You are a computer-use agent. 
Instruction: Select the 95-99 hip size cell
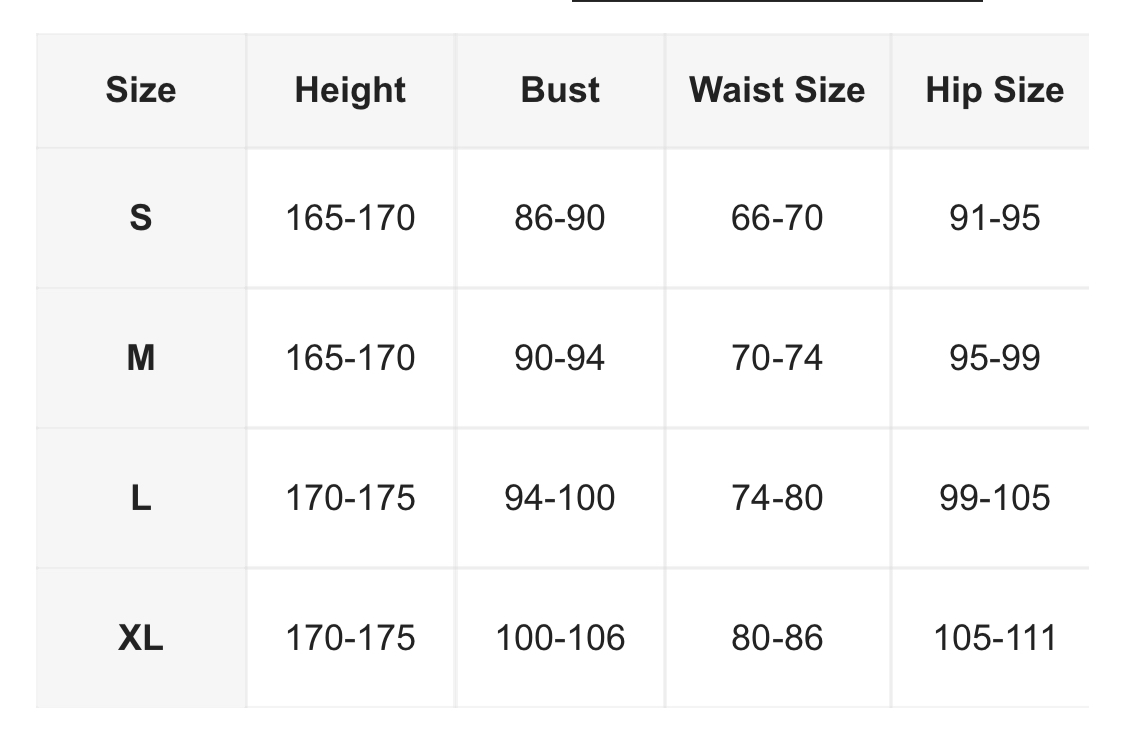pyautogui.click(x=994, y=358)
